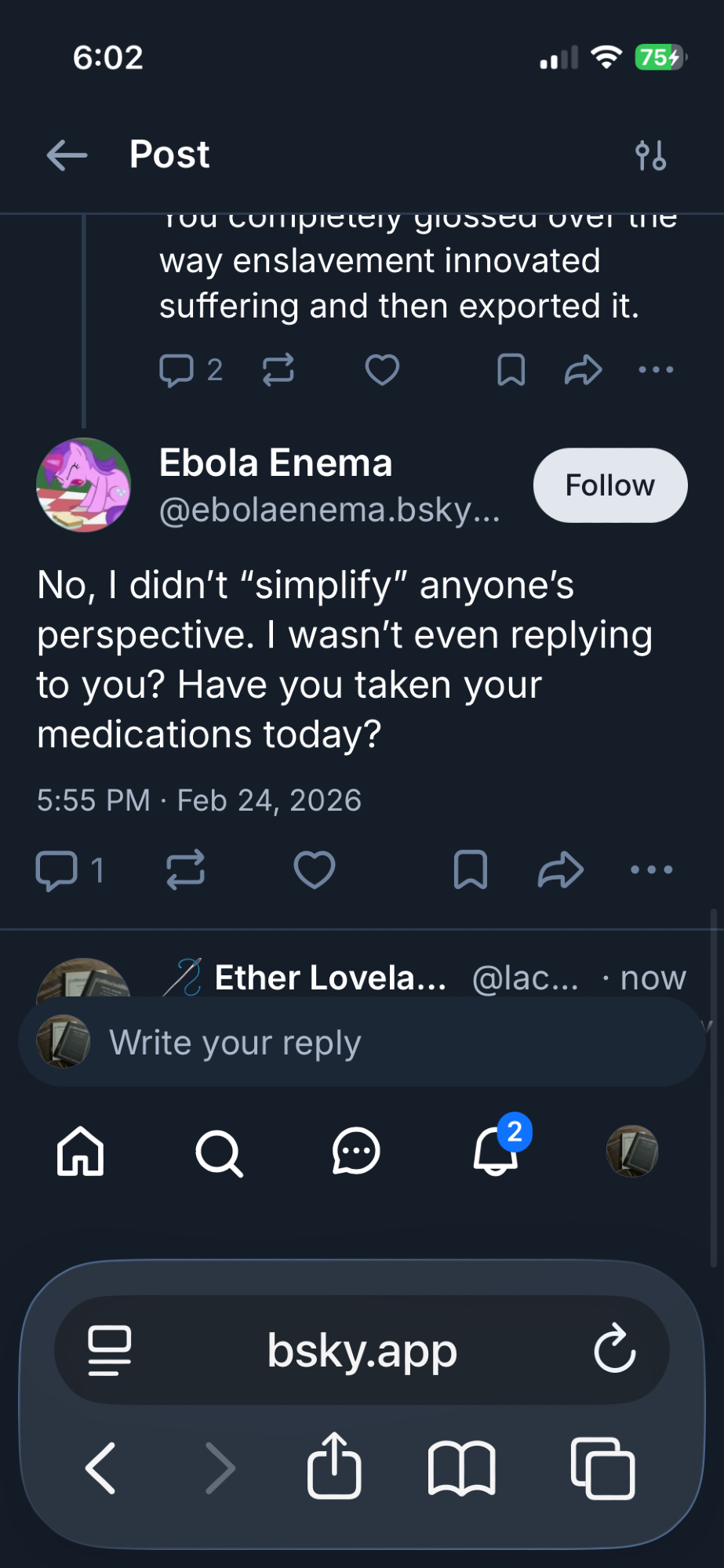Open more options on the parent post

pos(657,370)
